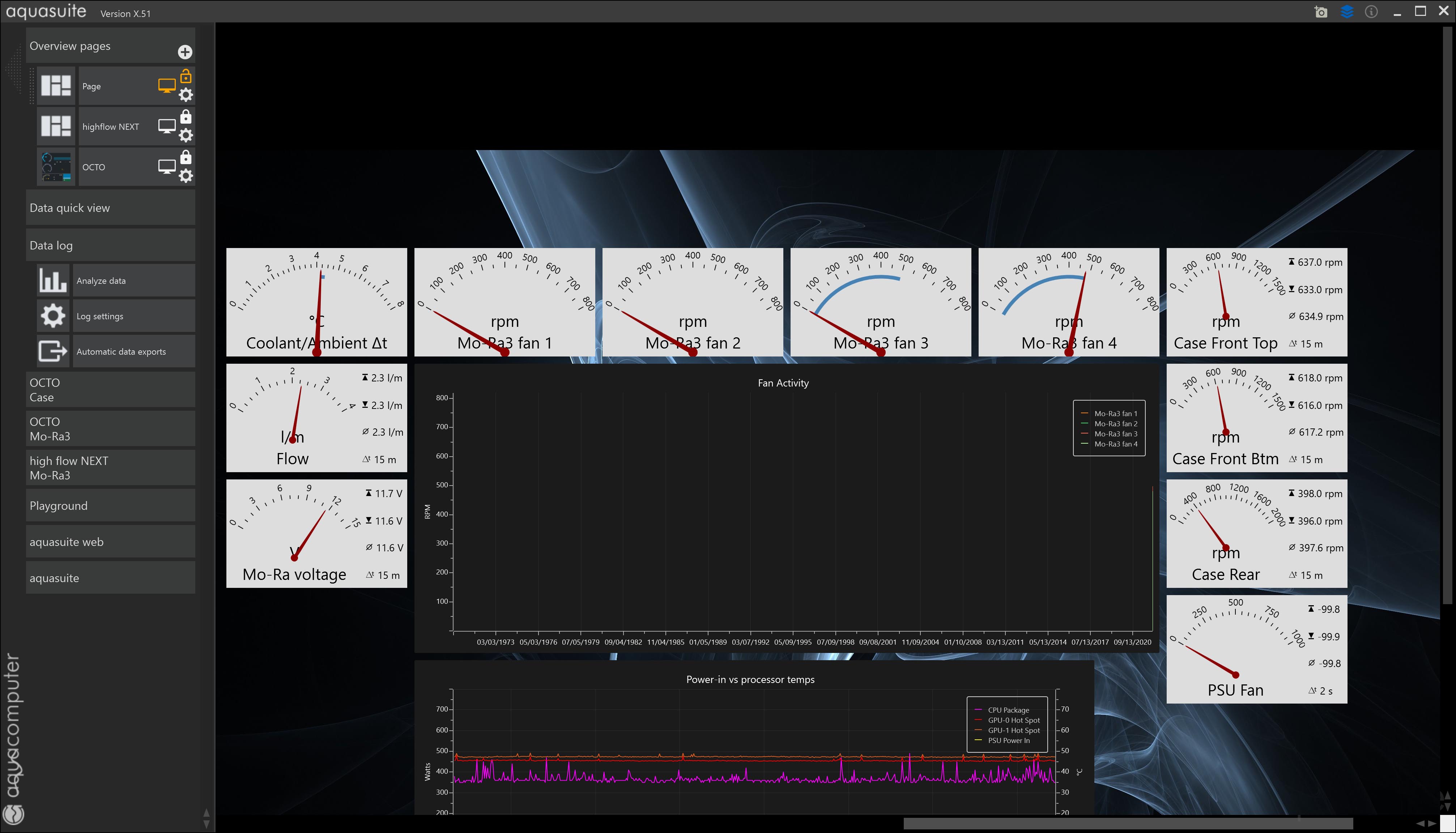Open the Analyze data chart icon

53,280
